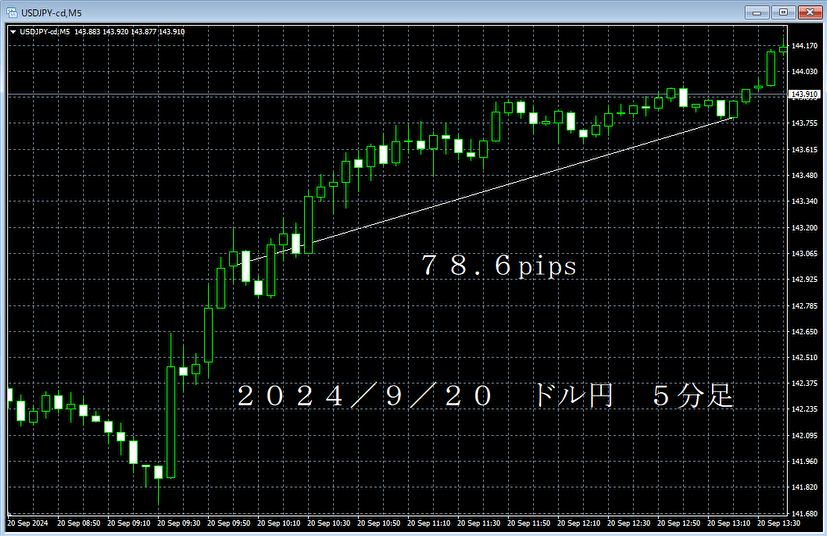Click the 20 Sep 10:50 time label
The width and height of the screenshot is (827, 536).
379,523
